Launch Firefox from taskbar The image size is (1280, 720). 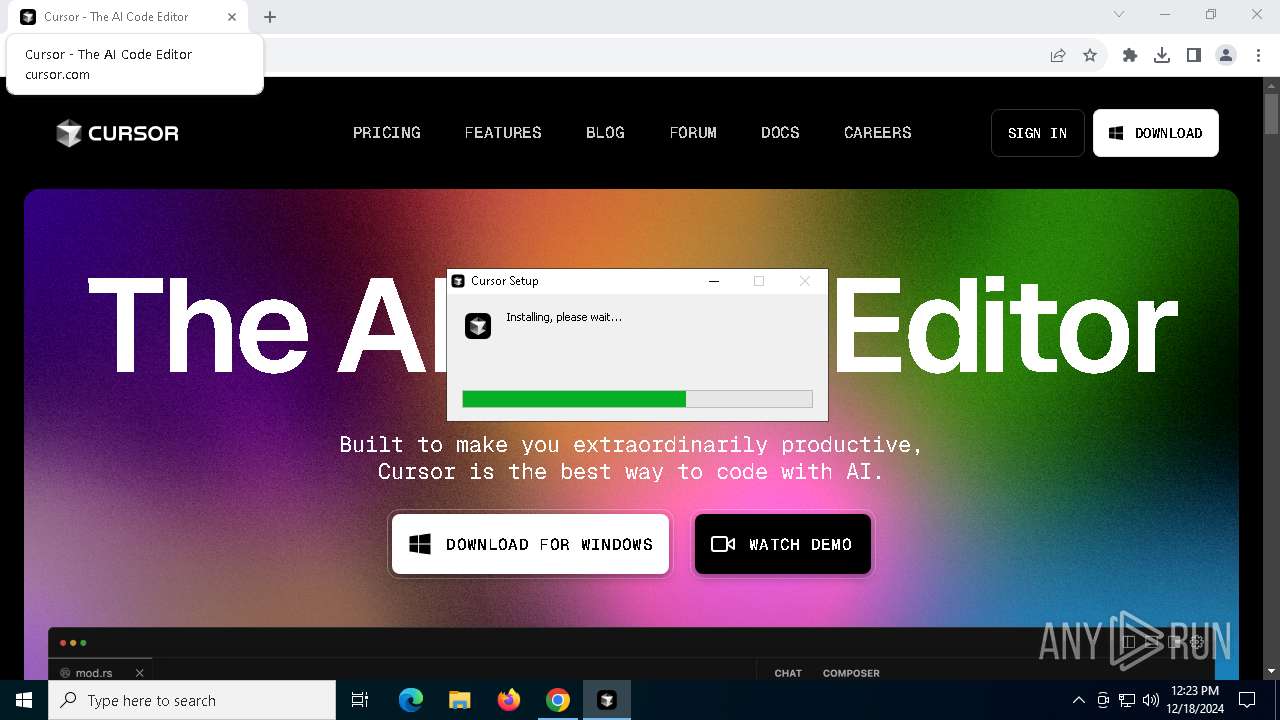click(509, 700)
